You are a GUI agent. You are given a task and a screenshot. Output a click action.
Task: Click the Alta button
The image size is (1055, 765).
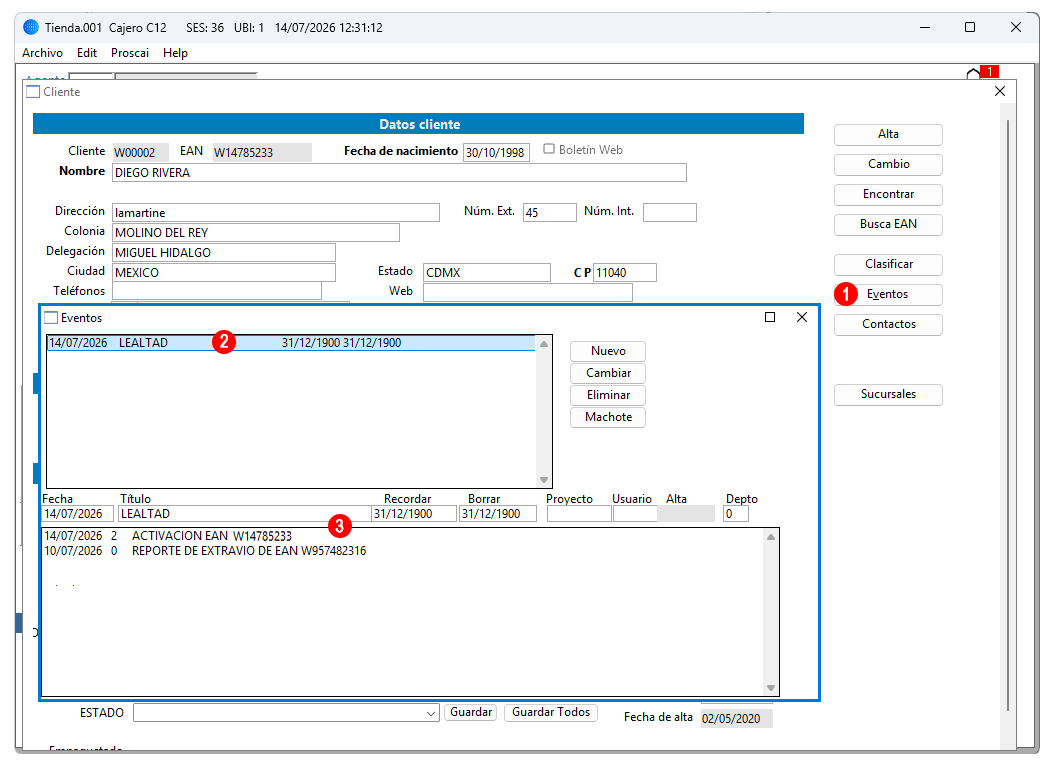[x=888, y=134]
